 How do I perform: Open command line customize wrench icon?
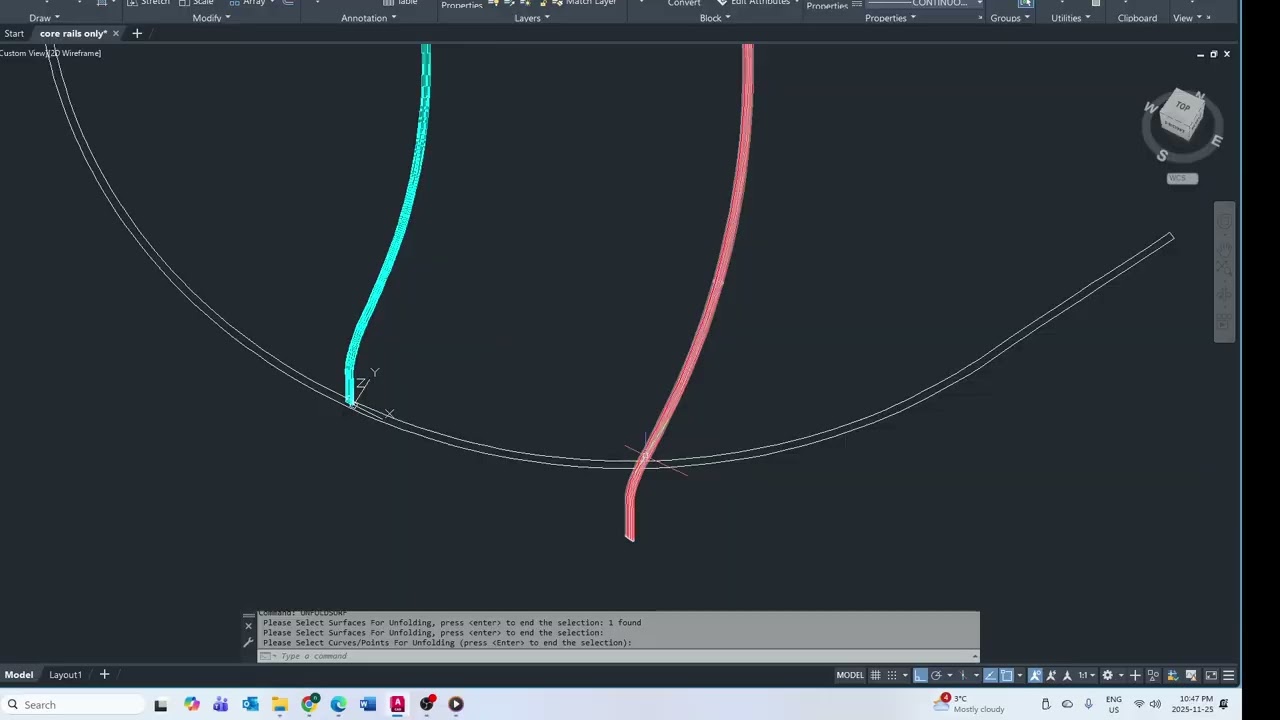(248, 642)
